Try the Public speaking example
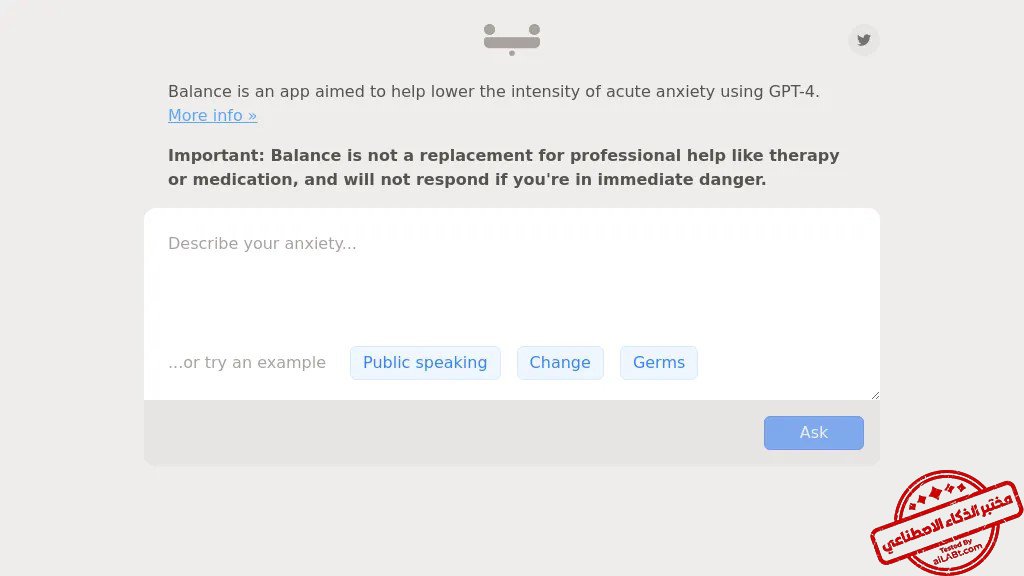 click(425, 363)
